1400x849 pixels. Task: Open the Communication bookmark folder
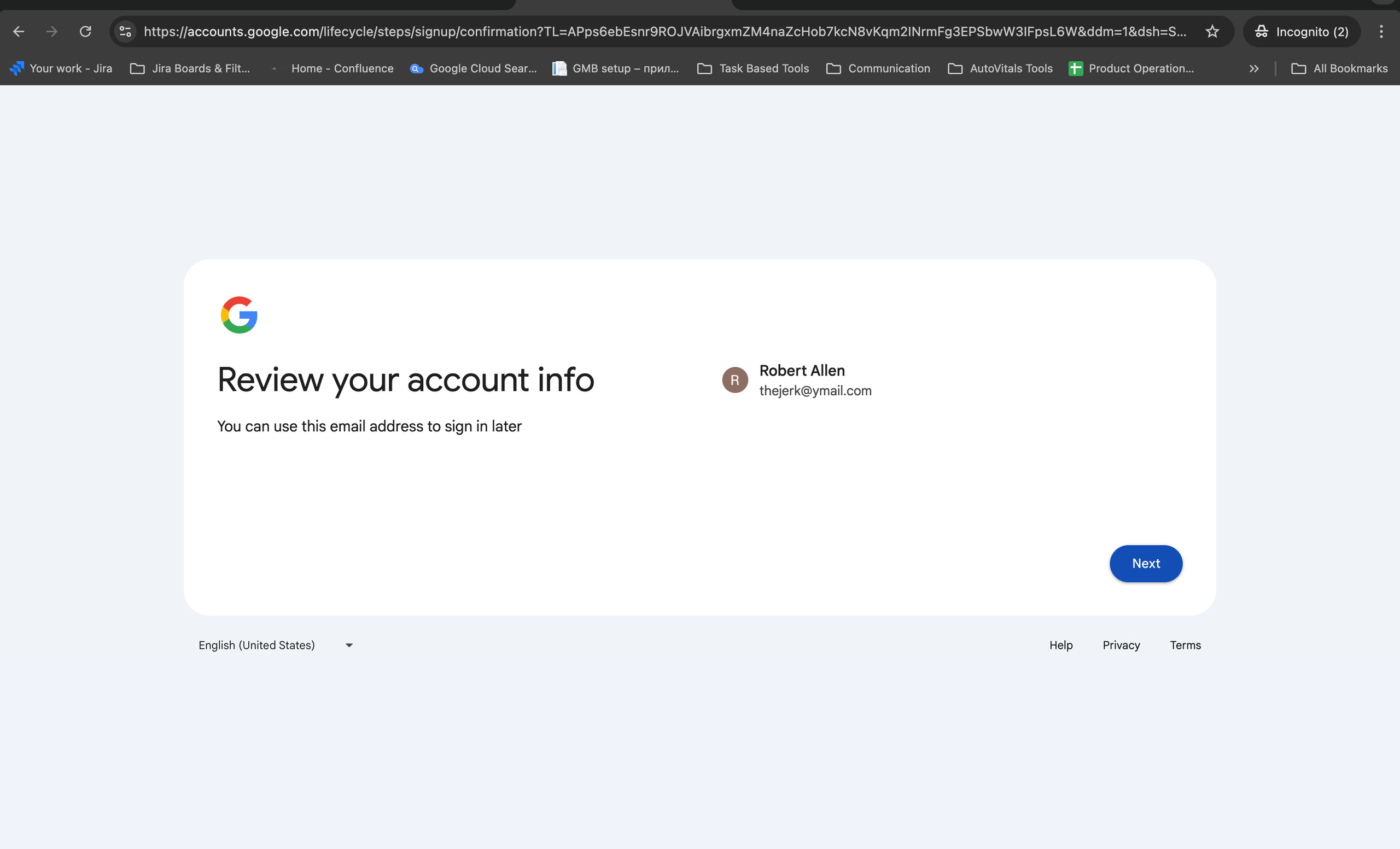pos(878,69)
